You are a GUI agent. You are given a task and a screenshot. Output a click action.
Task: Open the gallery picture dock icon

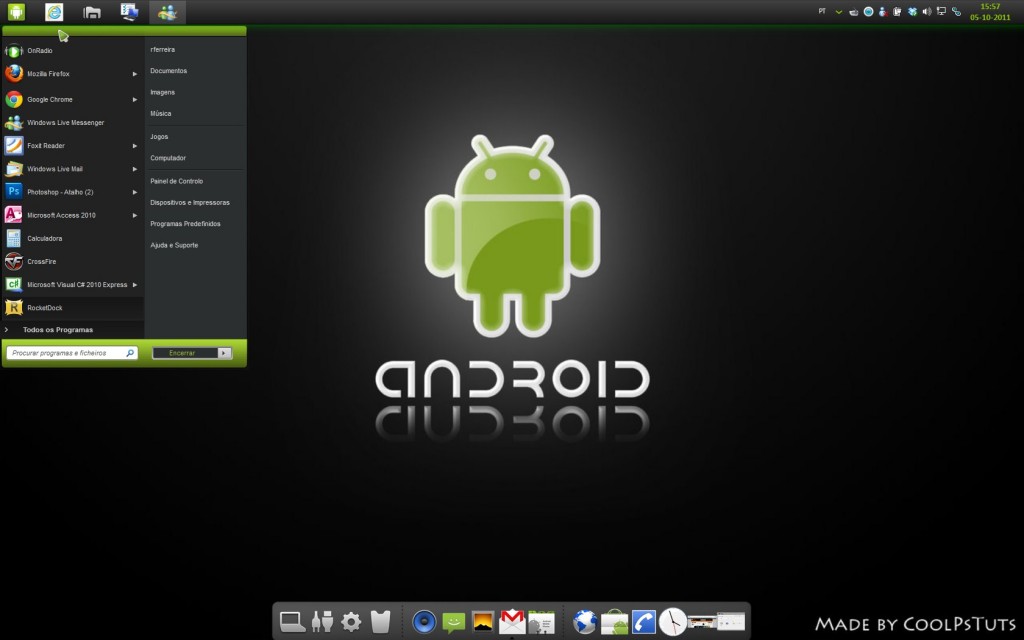483,622
